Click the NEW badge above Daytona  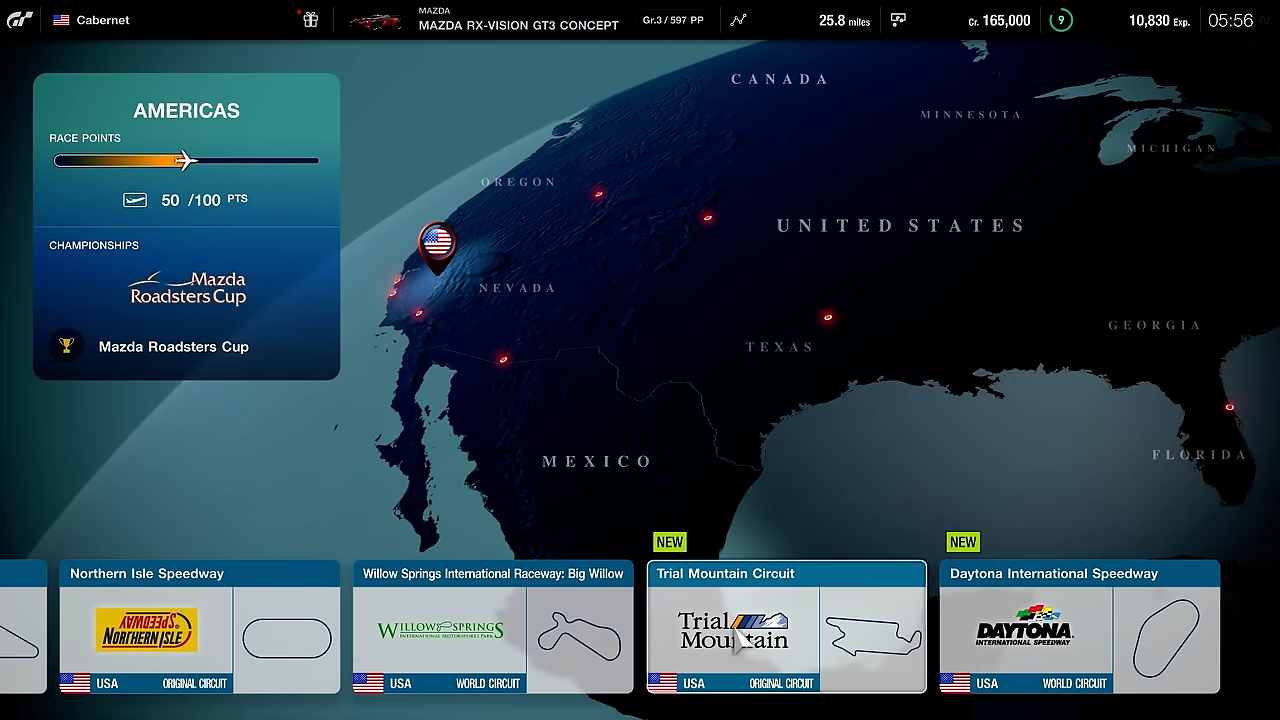(963, 542)
